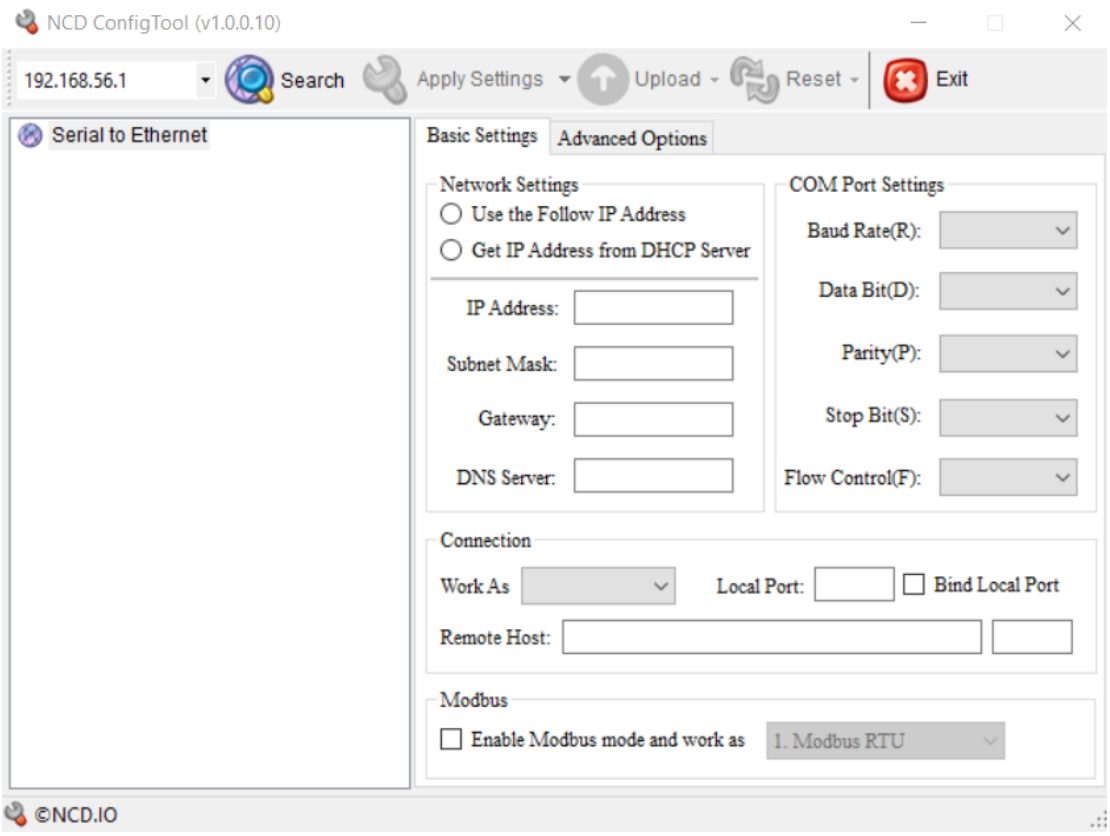
Task: Select Get IP Address from DHCP Server
Action: click(x=452, y=250)
